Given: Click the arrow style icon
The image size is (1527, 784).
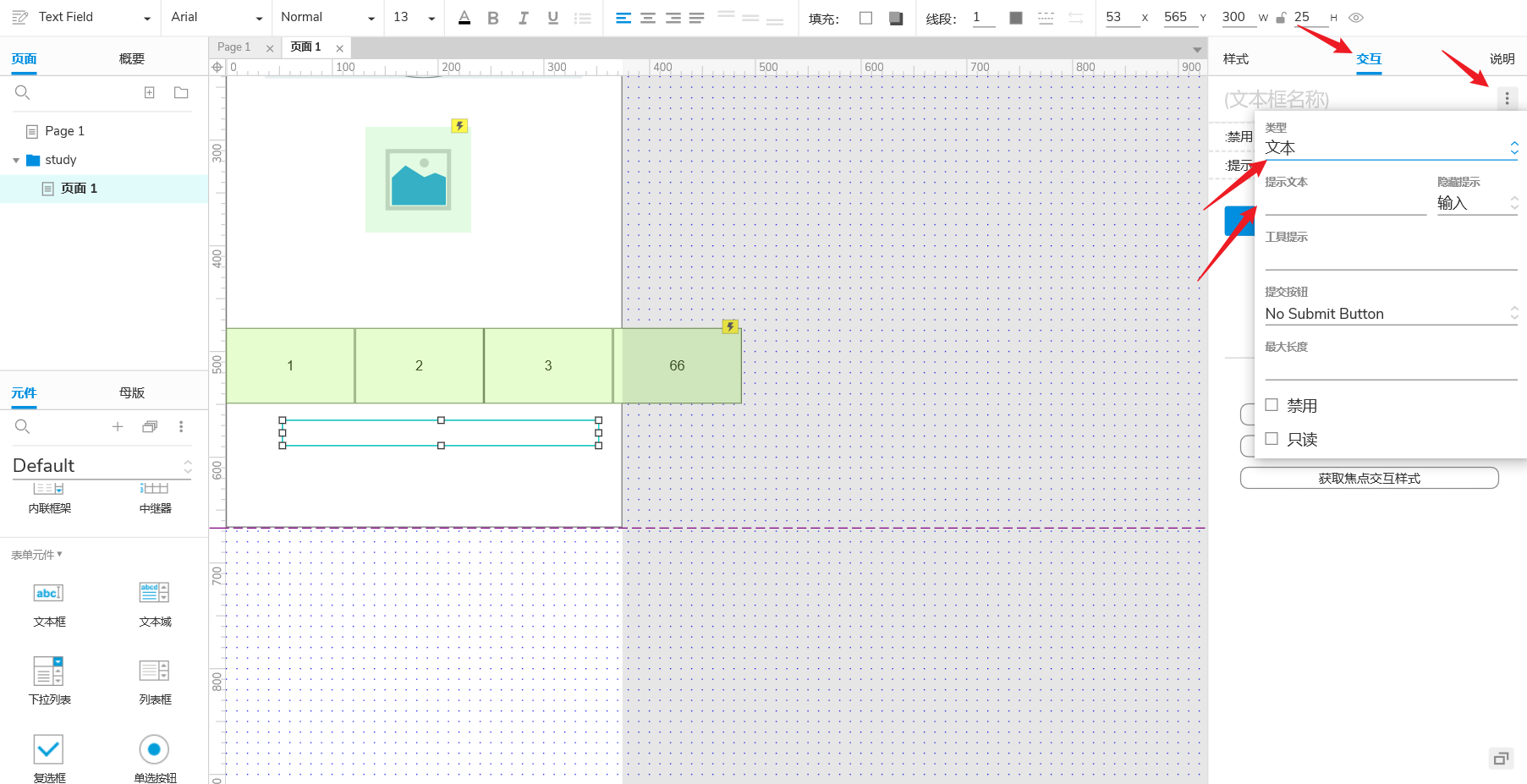Looking at the screenshot, I should coord(1075,18).
